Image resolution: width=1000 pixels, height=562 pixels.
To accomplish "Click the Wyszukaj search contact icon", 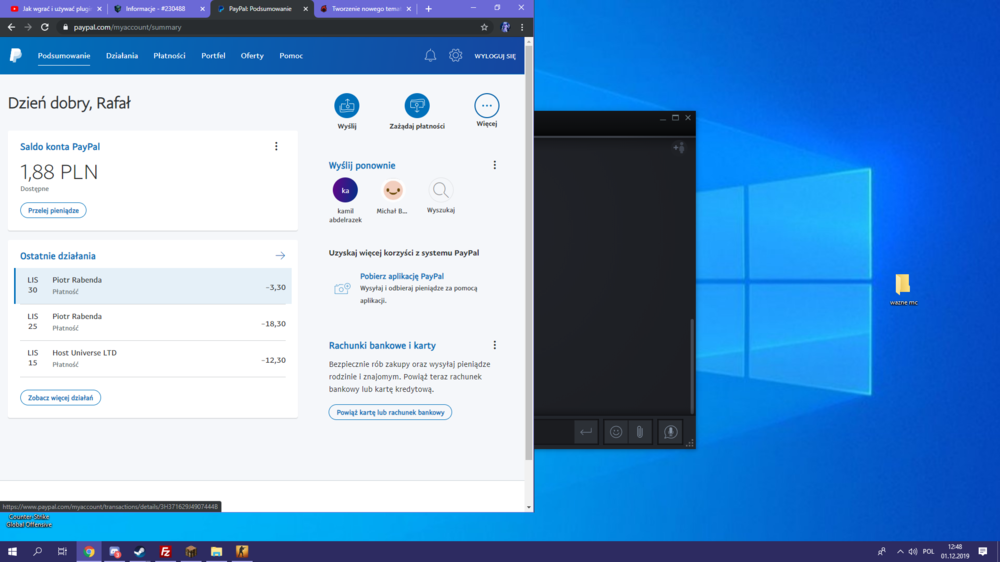I will (441, 190).
